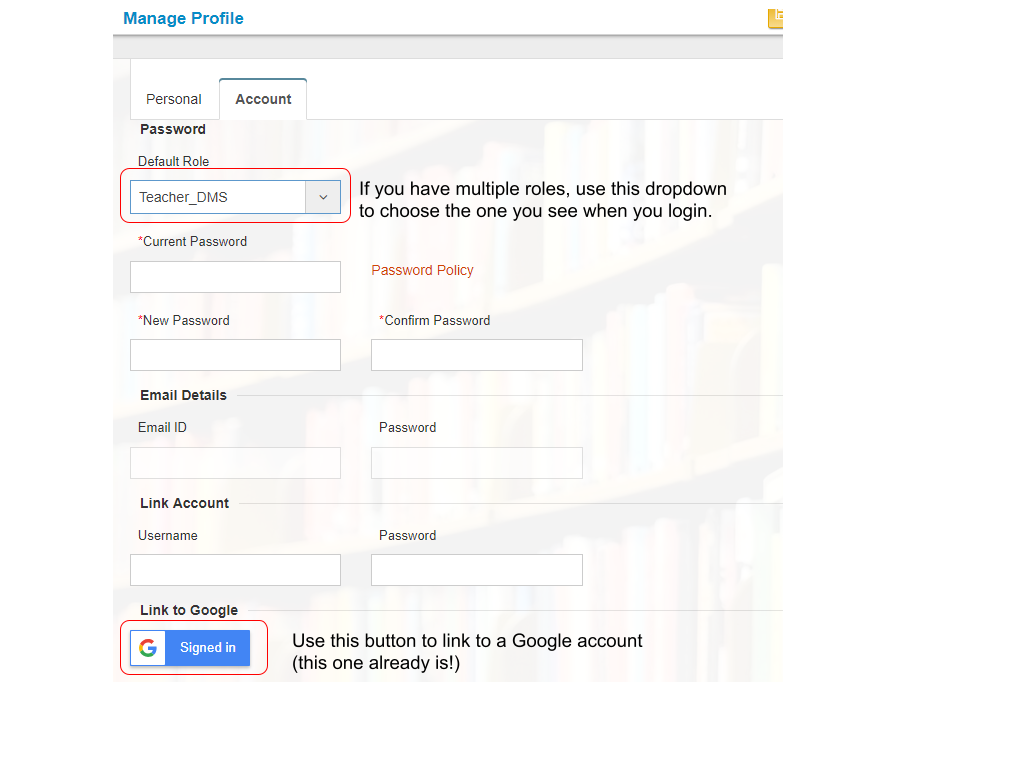Click the Link Account Password field
Image resolution: width=1024 pixels, height=768 pixels.
pos(477,570)
